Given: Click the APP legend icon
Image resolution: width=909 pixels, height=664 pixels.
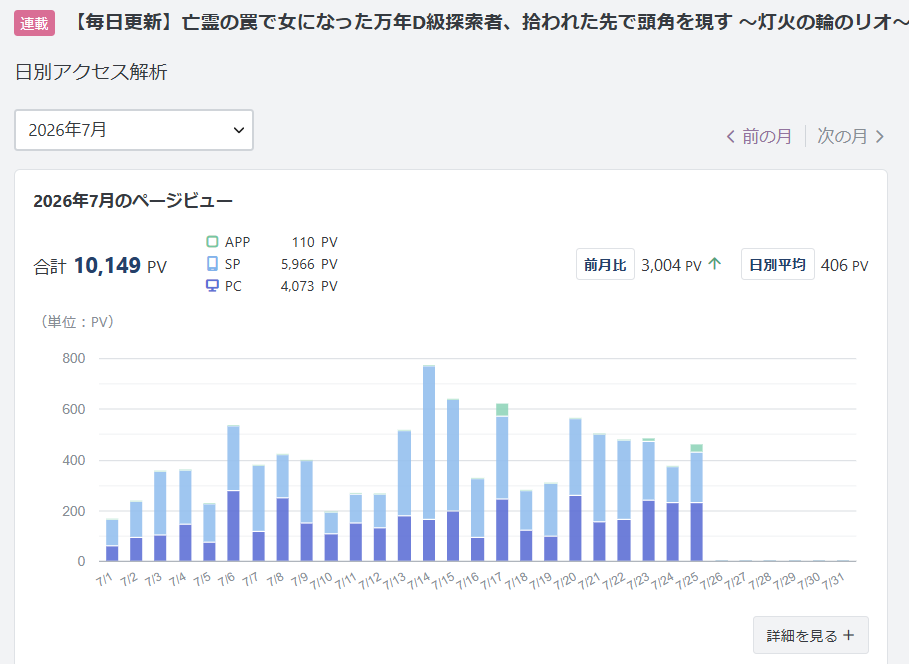Looking at the screenshot, I should 212,241.
